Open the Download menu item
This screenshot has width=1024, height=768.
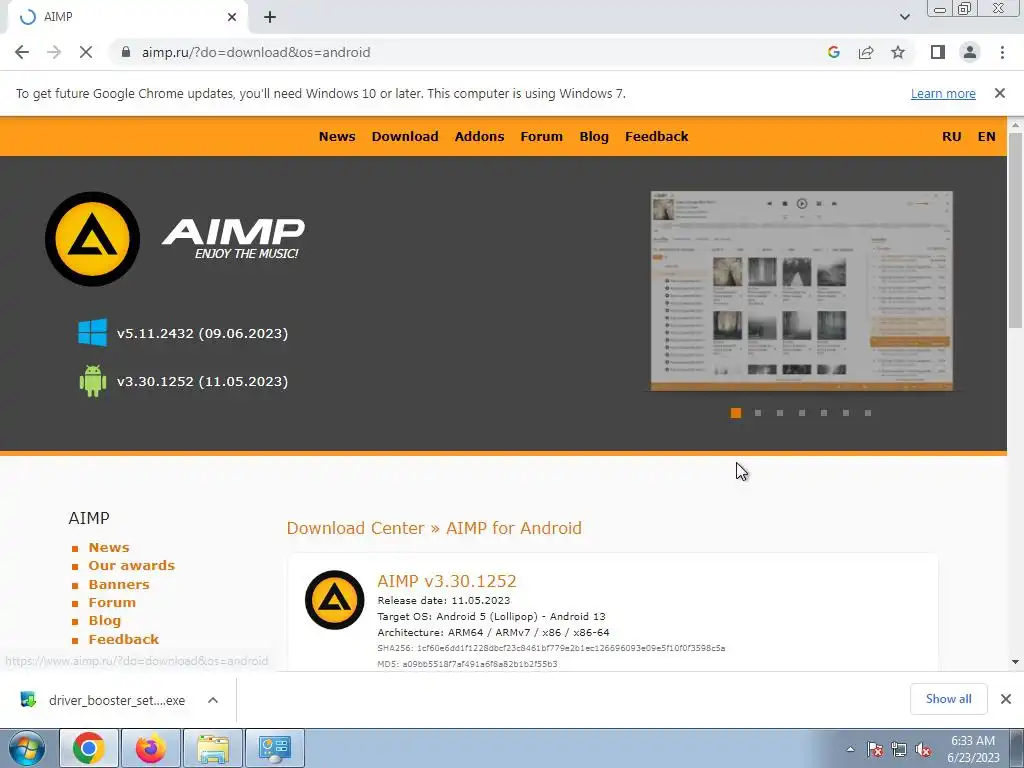click(405, 136)
